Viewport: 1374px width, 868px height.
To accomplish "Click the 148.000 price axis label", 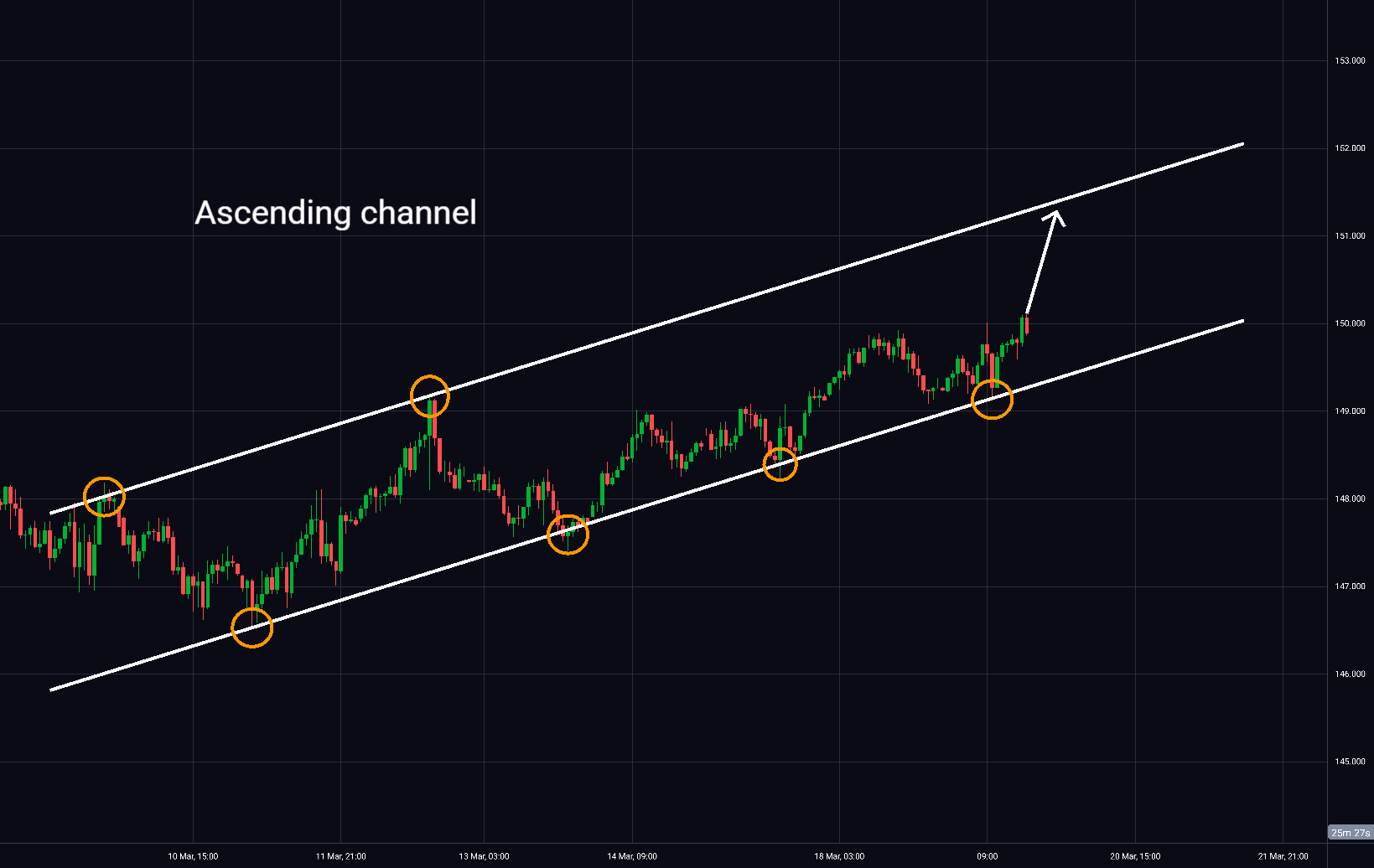I will pyautogui.click(x=1350, y=499).
